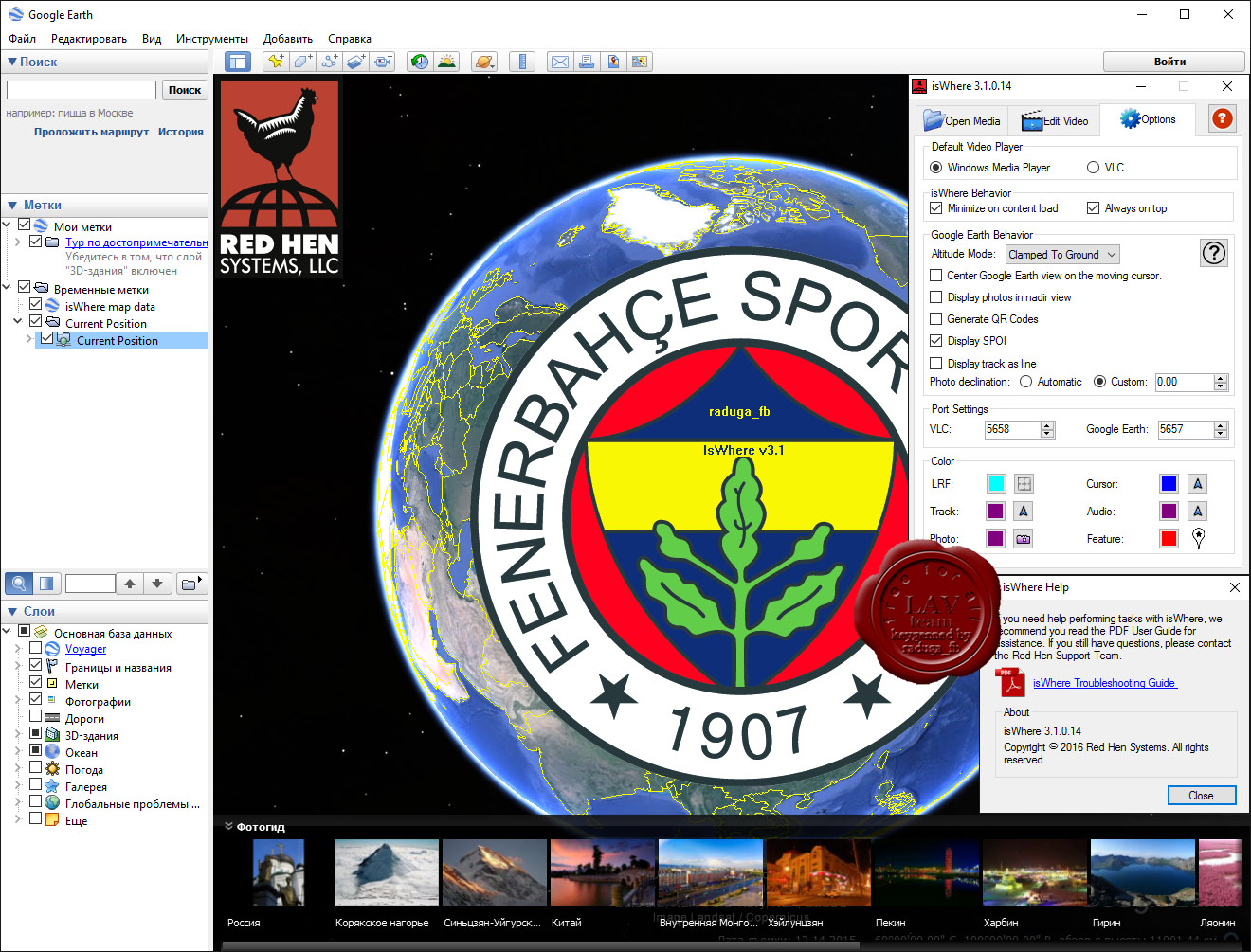Change the Track marker icon
The height and width of the screenshot is (952, 1251).
[1024, 511]
